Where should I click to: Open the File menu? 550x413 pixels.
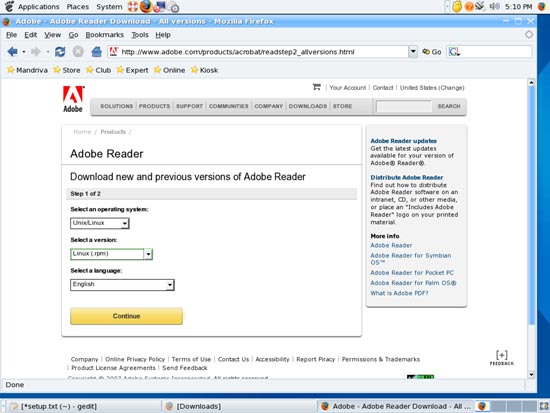coord(11,35)
